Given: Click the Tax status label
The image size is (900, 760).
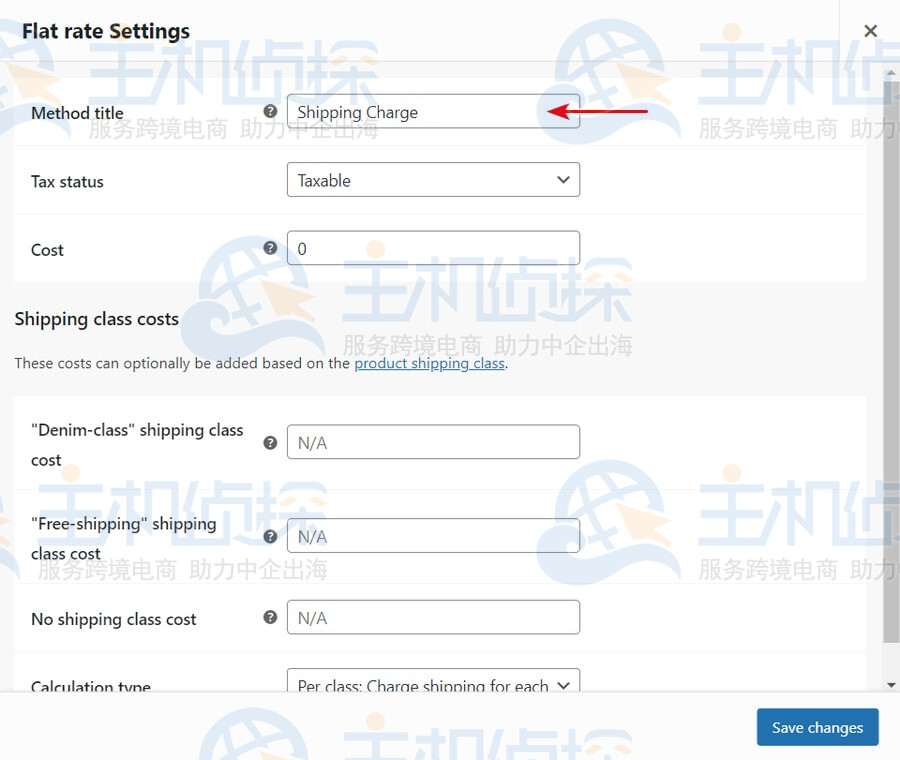Looking at the screenshot, I should (67, 182).
